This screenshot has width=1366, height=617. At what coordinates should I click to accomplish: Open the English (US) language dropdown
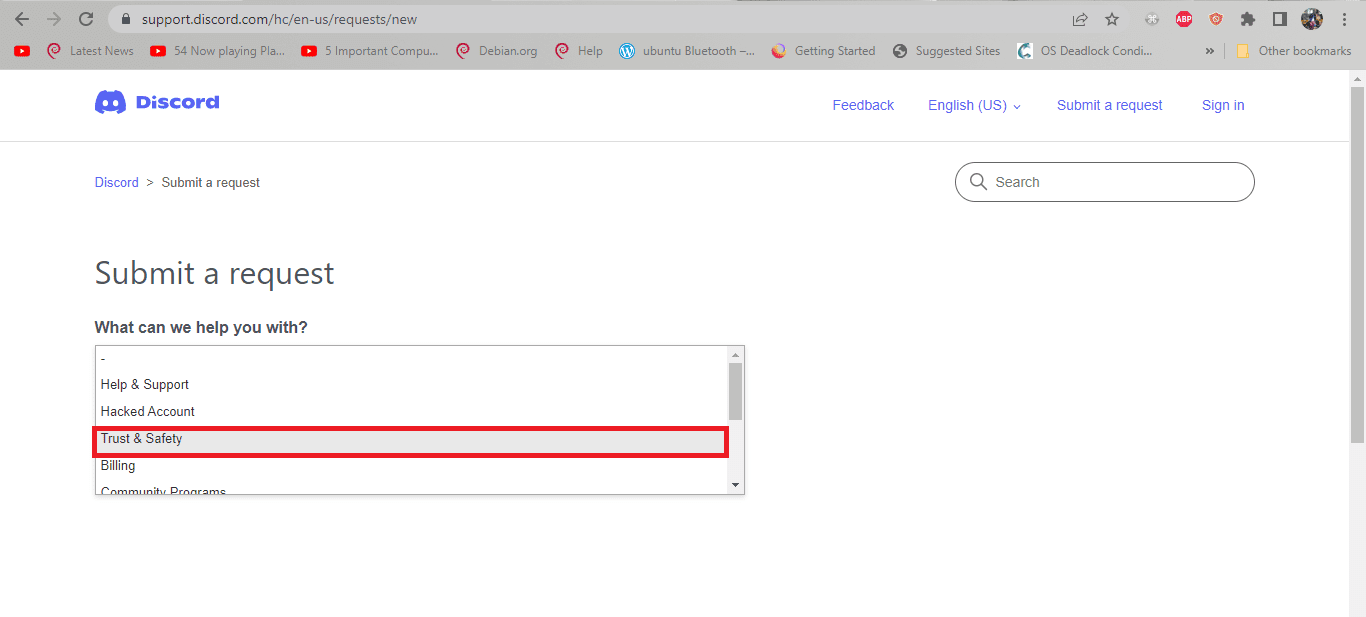pyautogui.click(x=974, y=105)
